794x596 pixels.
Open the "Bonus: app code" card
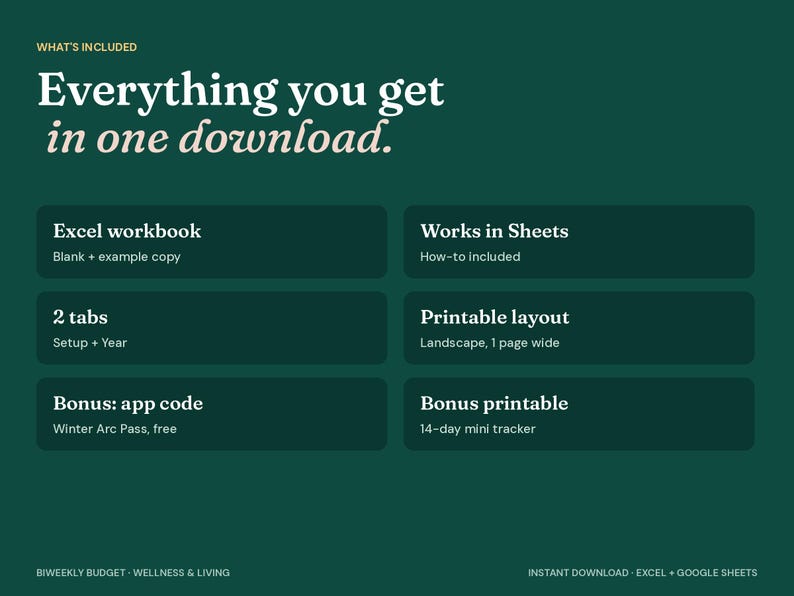click(x=212, y=414)
